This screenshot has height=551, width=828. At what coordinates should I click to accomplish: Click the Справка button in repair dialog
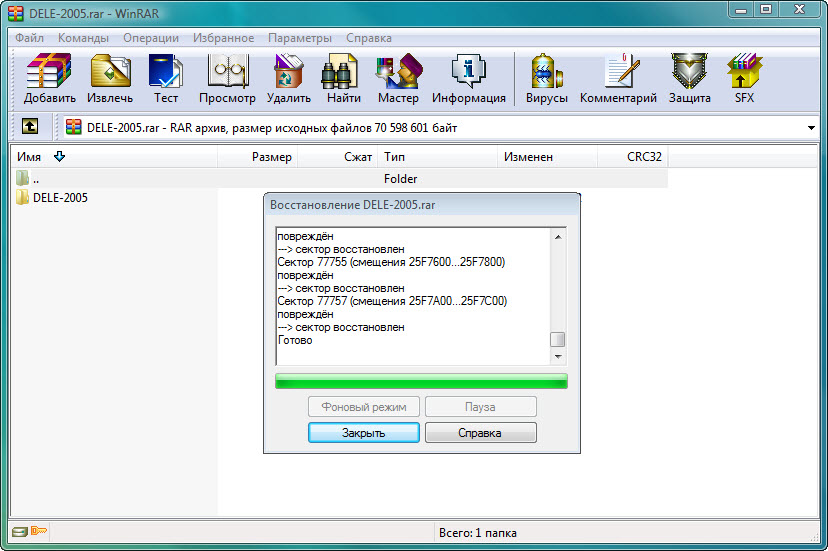(x=481, y=433)
